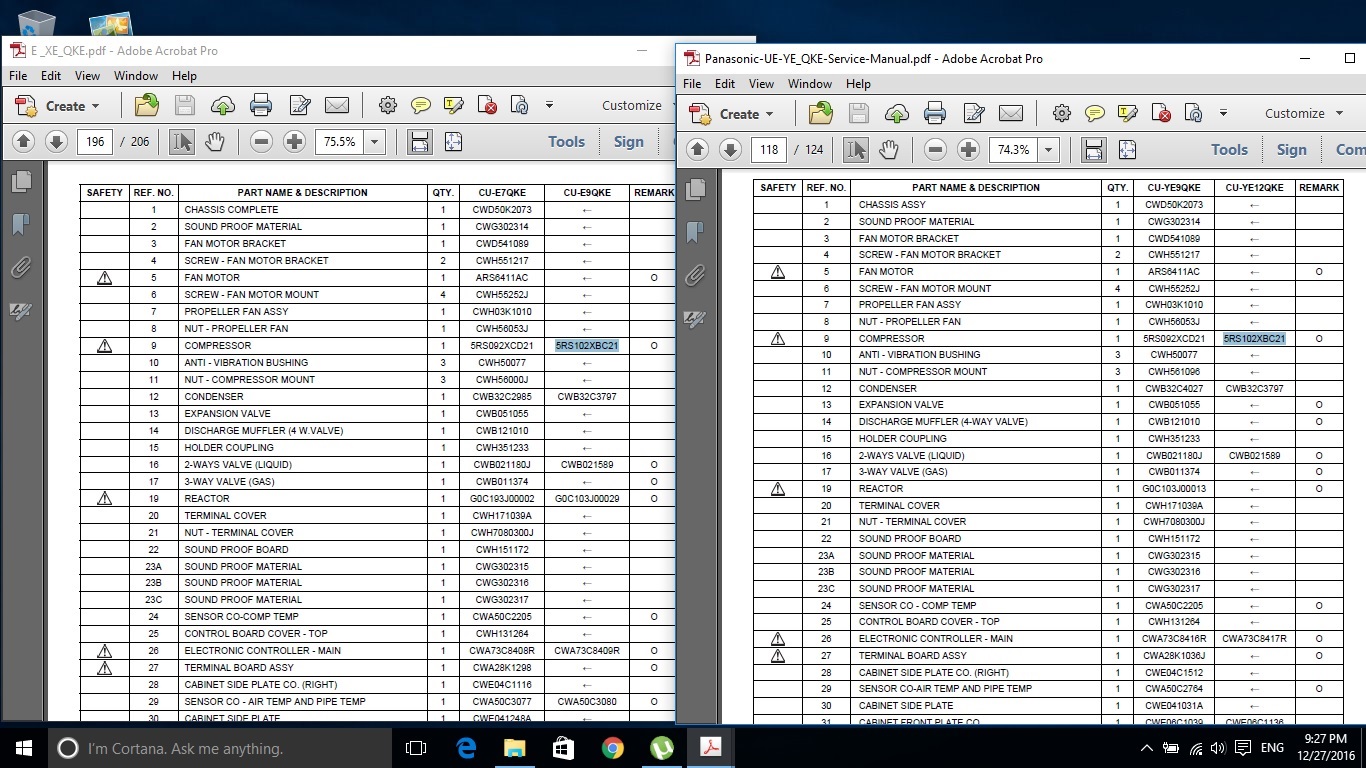Open uTorrent from taskbar
Screen dimensions: 1366x768
(662, 748)
